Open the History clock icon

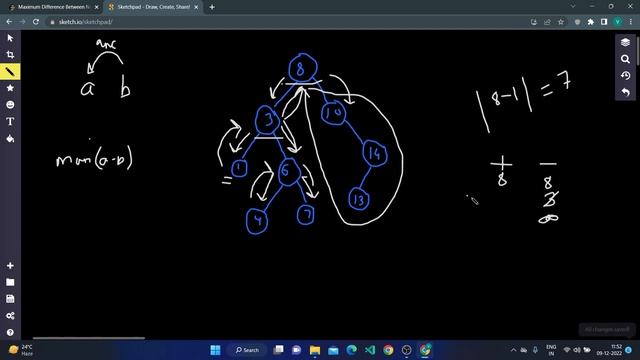[625, 76]
